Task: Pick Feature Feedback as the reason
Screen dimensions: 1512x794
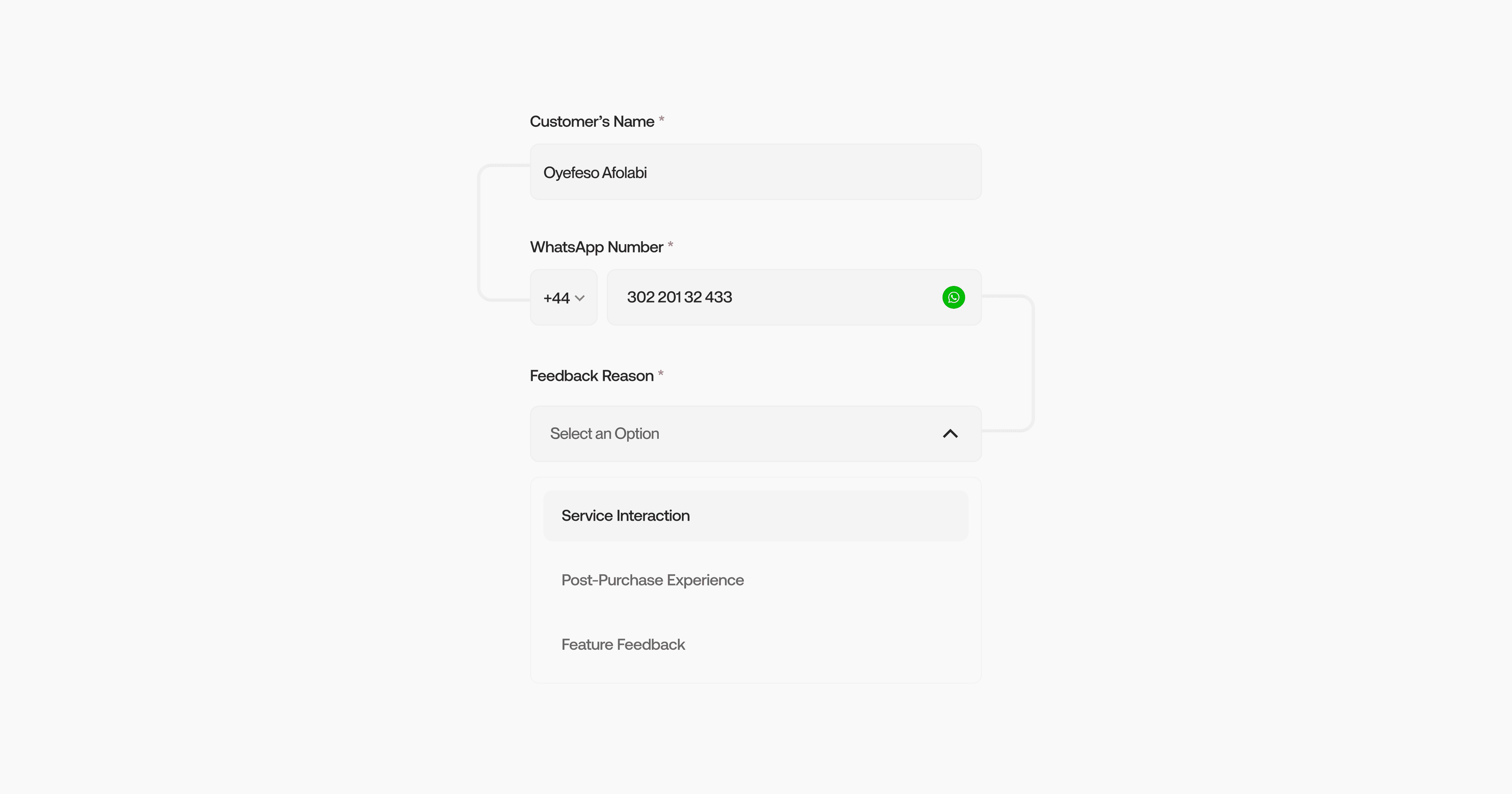Action: pyautogui.click(x=623, y=645)
